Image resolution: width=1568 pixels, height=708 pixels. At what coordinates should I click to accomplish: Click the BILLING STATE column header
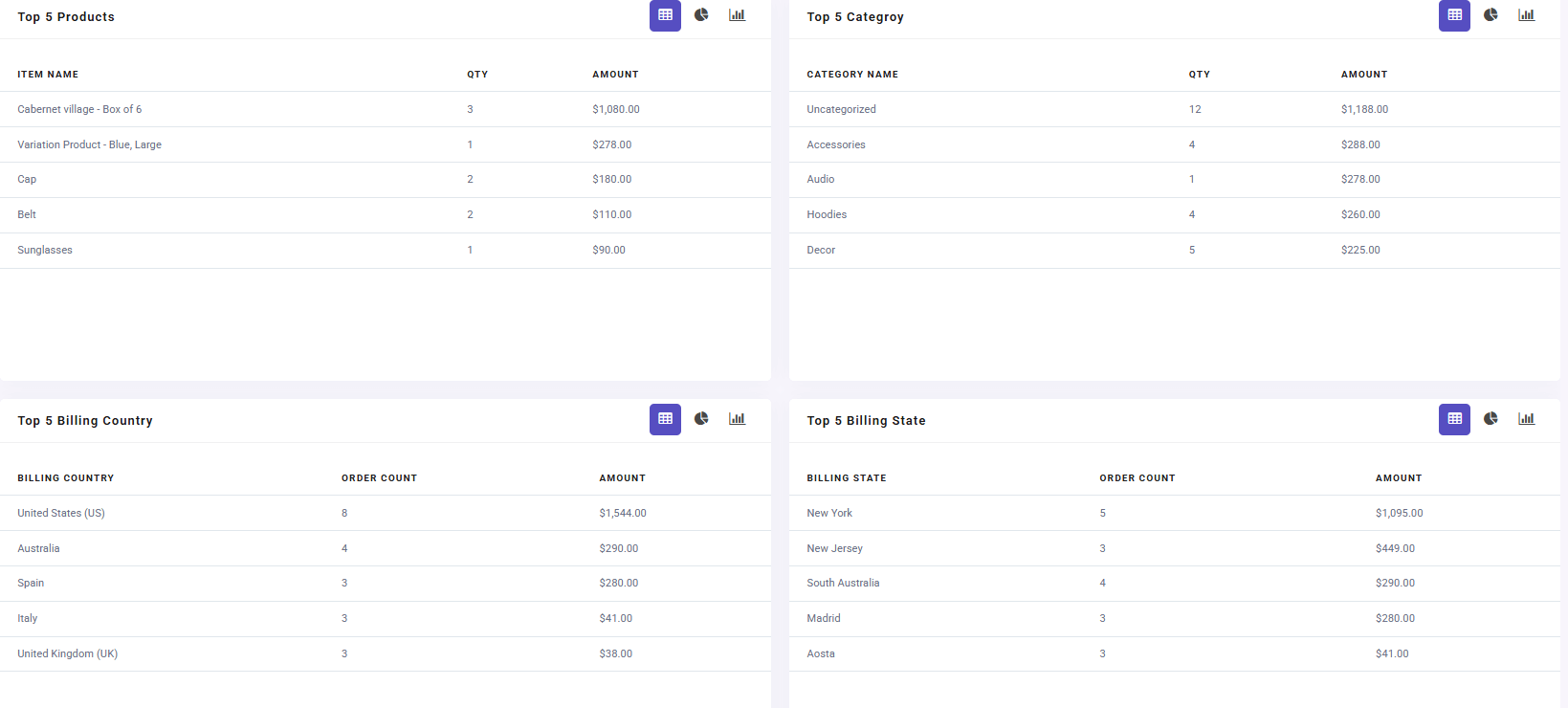pos(847,477)
